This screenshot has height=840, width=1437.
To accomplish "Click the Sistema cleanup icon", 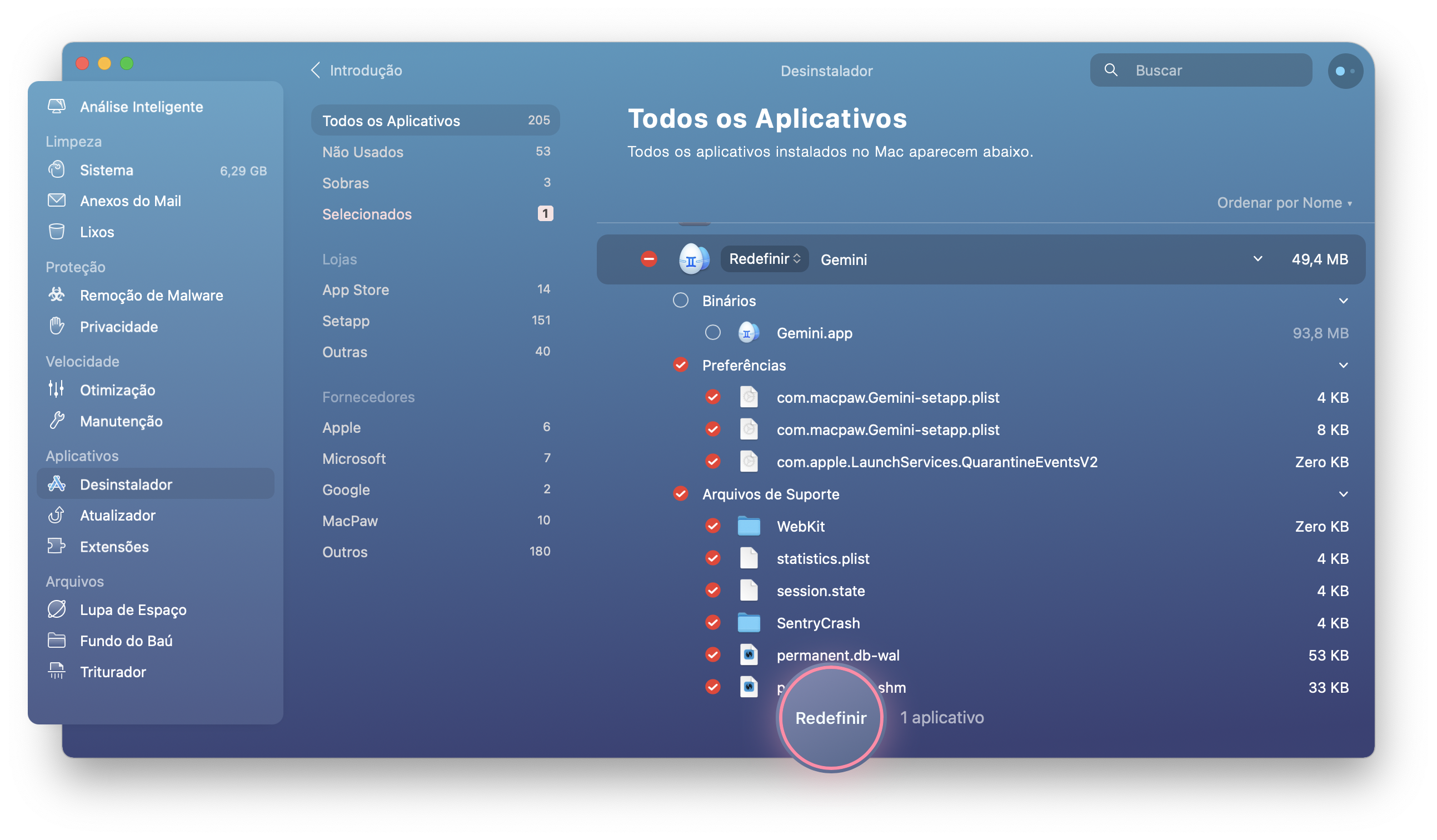I will point(57,170).
